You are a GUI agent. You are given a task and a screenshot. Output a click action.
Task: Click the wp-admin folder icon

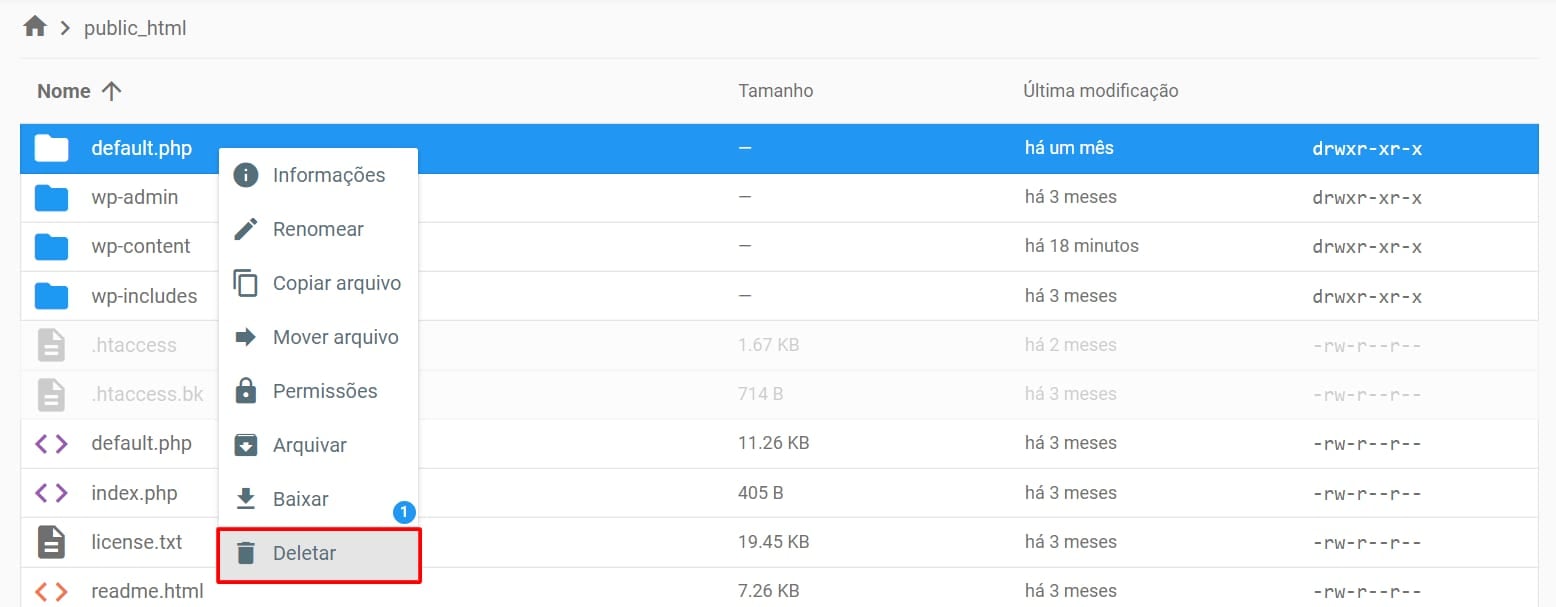pos(51,198)
